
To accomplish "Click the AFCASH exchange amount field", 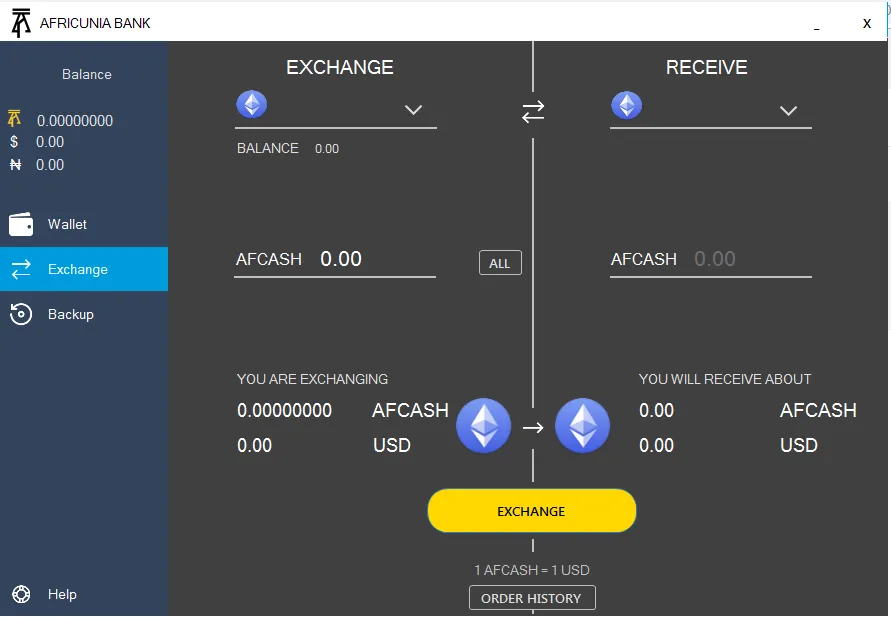I will [x=335, y=260].
